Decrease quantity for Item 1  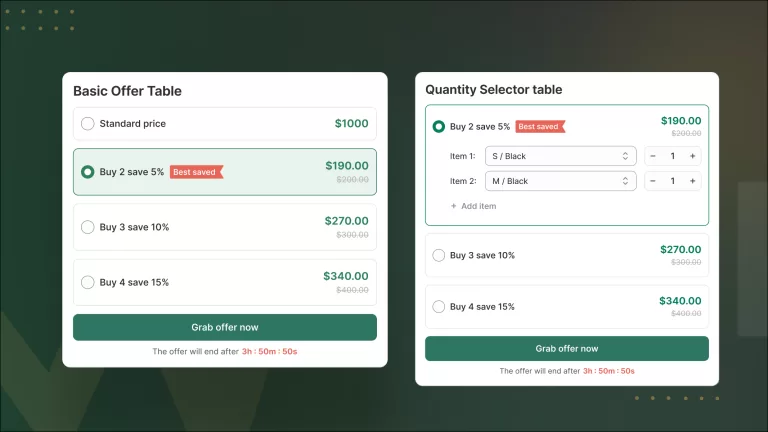click(653, 156)
